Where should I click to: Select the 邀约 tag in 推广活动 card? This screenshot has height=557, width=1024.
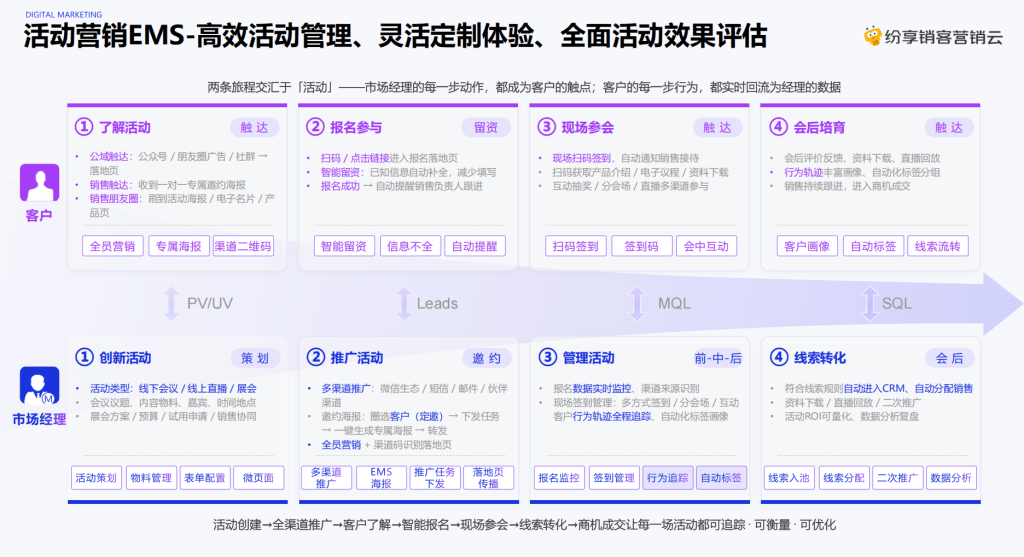tap(487, 358)
